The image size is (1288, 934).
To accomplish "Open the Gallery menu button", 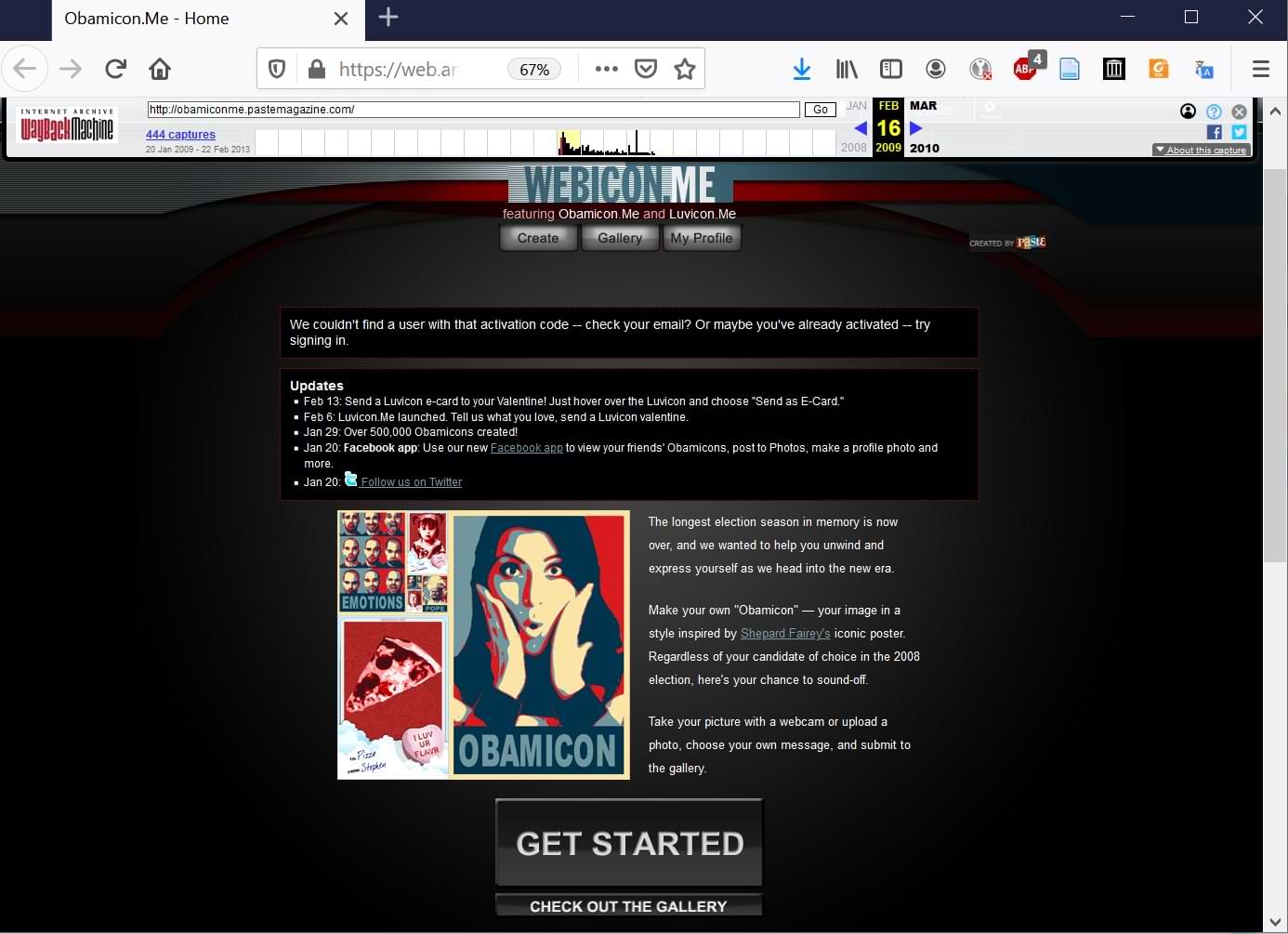I will (620, 238).
